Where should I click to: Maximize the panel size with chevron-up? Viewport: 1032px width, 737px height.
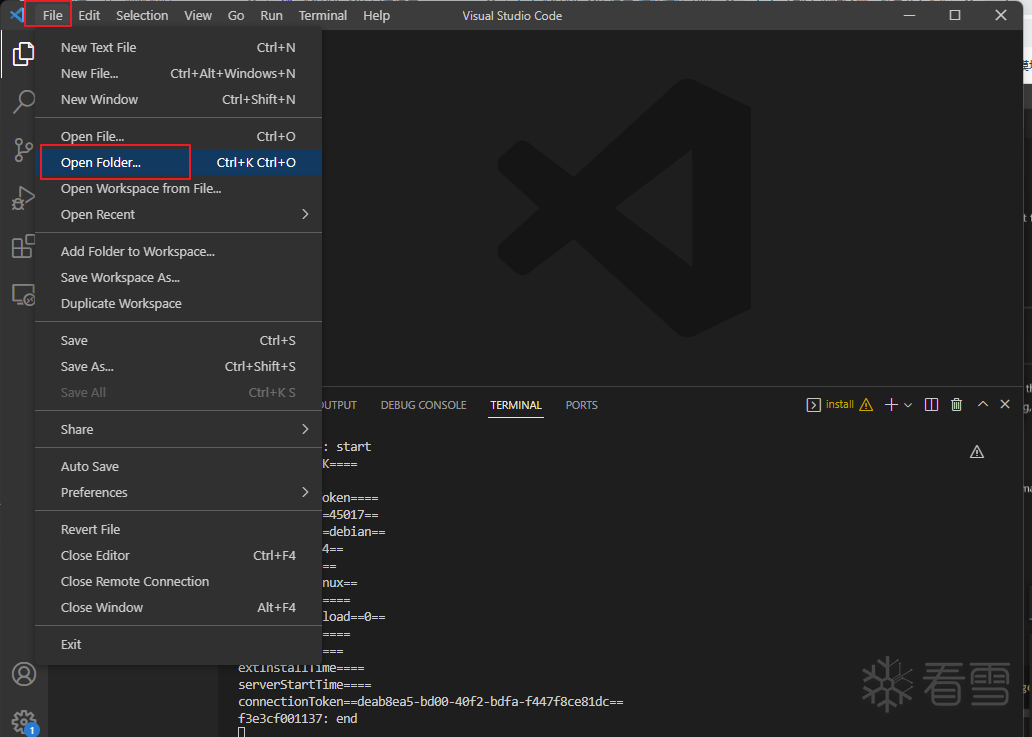pyautogui.click(x=983, y=404)
